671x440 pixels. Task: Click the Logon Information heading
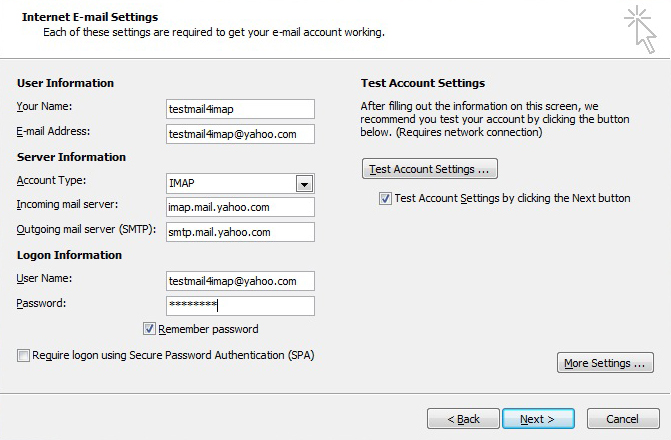click(x=69, y=255)
